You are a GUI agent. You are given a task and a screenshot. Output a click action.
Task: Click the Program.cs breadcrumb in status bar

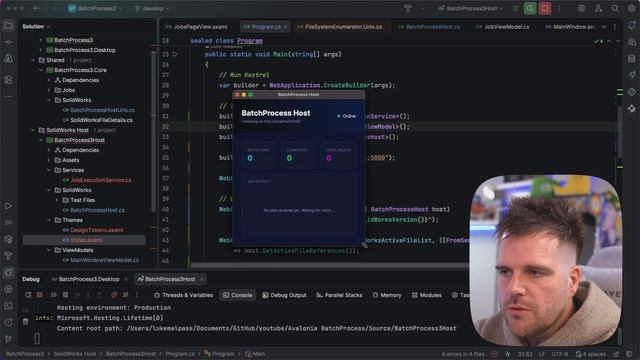(180, 354)
